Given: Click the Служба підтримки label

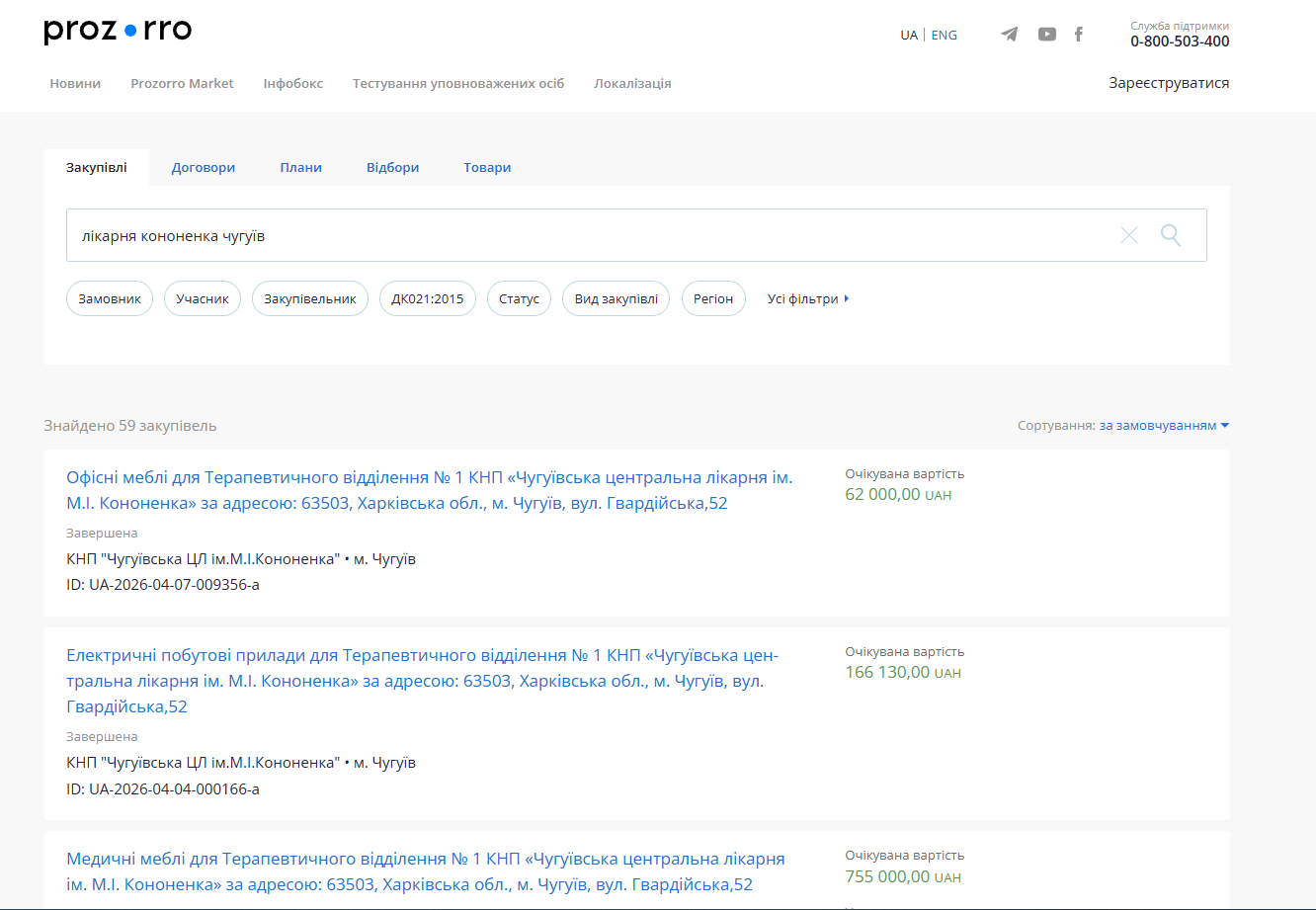Looking at the screenshot, I should pos(1180,26).
